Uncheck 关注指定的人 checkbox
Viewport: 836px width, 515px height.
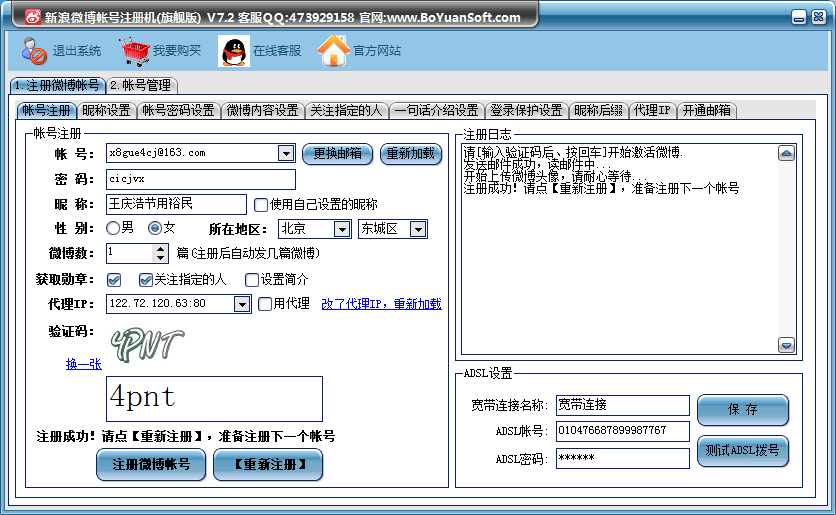(x=146, y=279)
